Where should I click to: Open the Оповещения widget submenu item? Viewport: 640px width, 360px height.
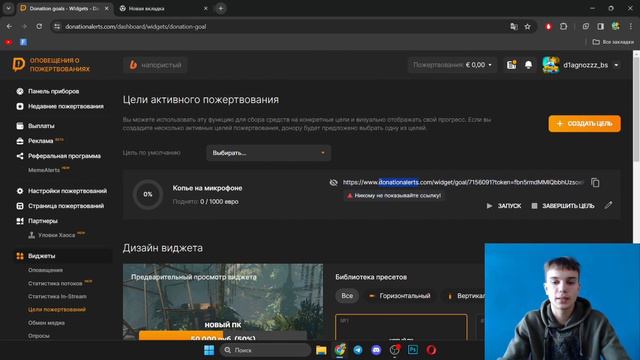pyautogui.click(x=45, y=270)
